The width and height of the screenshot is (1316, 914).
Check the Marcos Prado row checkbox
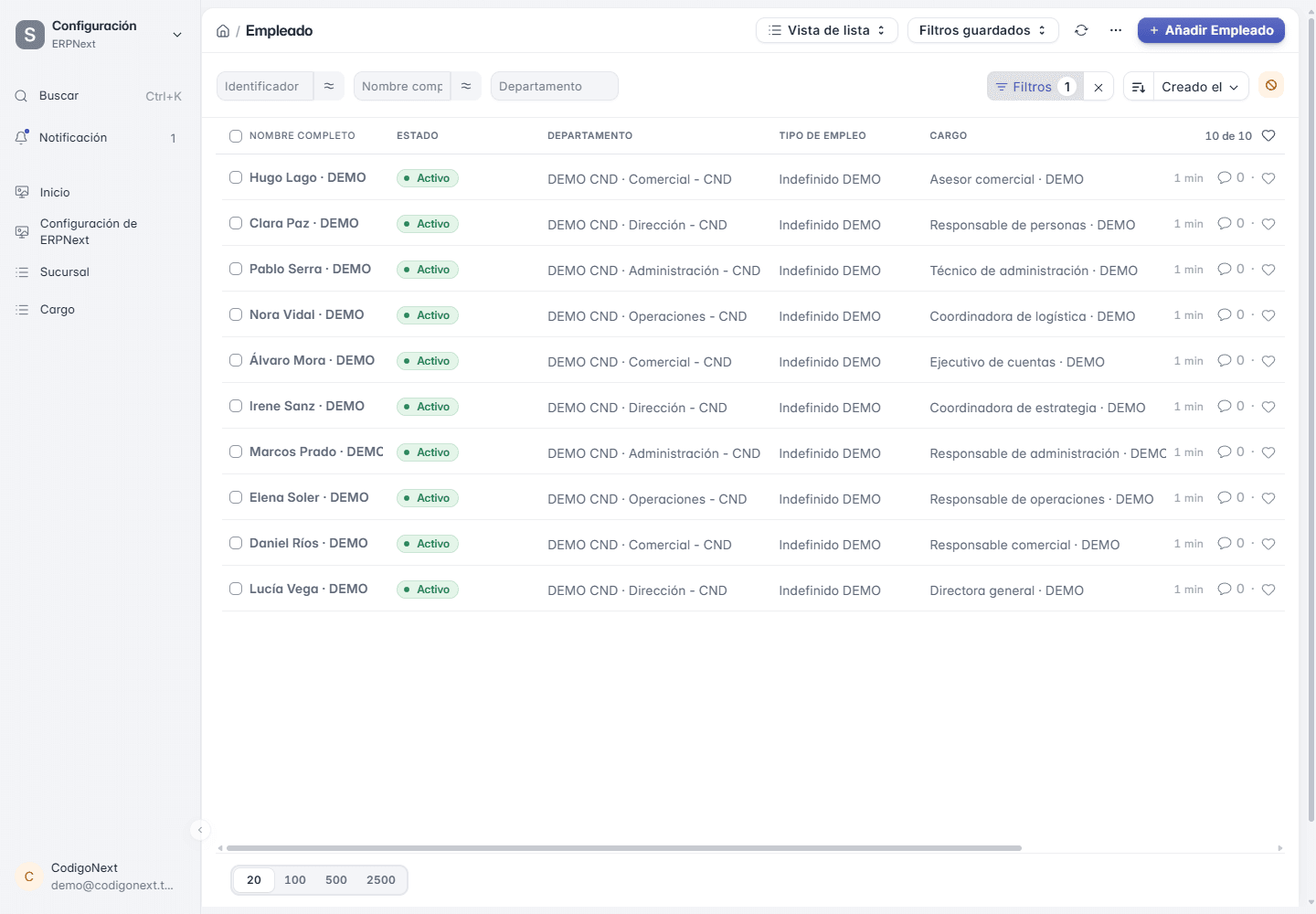[x=236, y=452]
